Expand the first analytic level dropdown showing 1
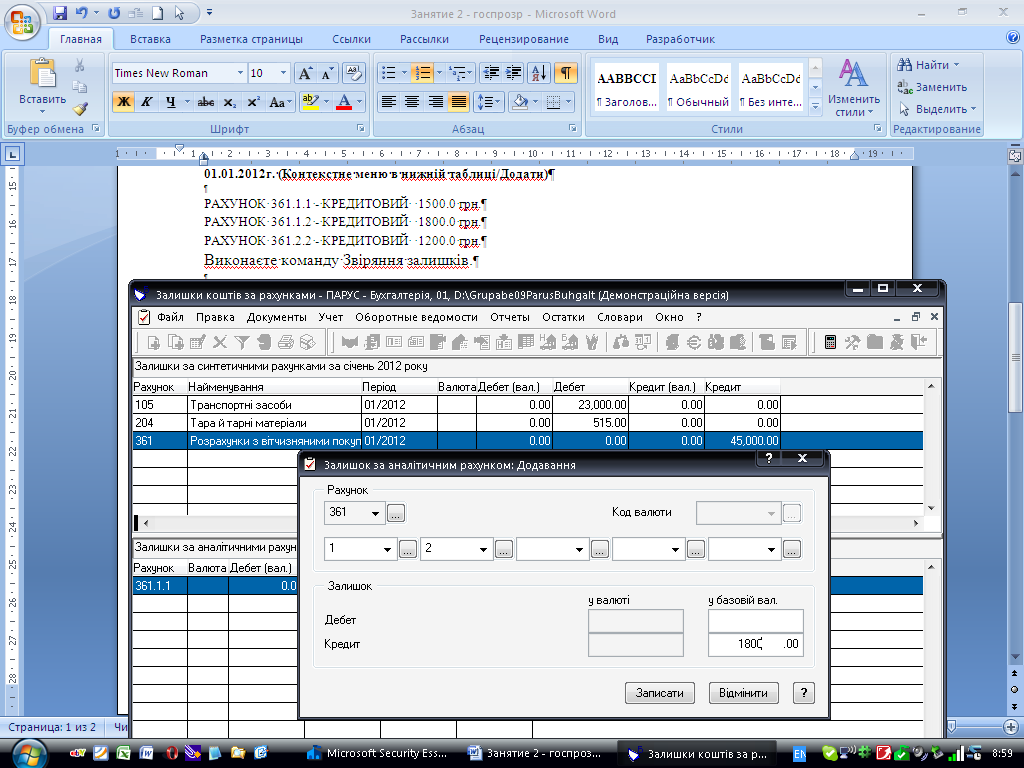 (x=387, y=549)
